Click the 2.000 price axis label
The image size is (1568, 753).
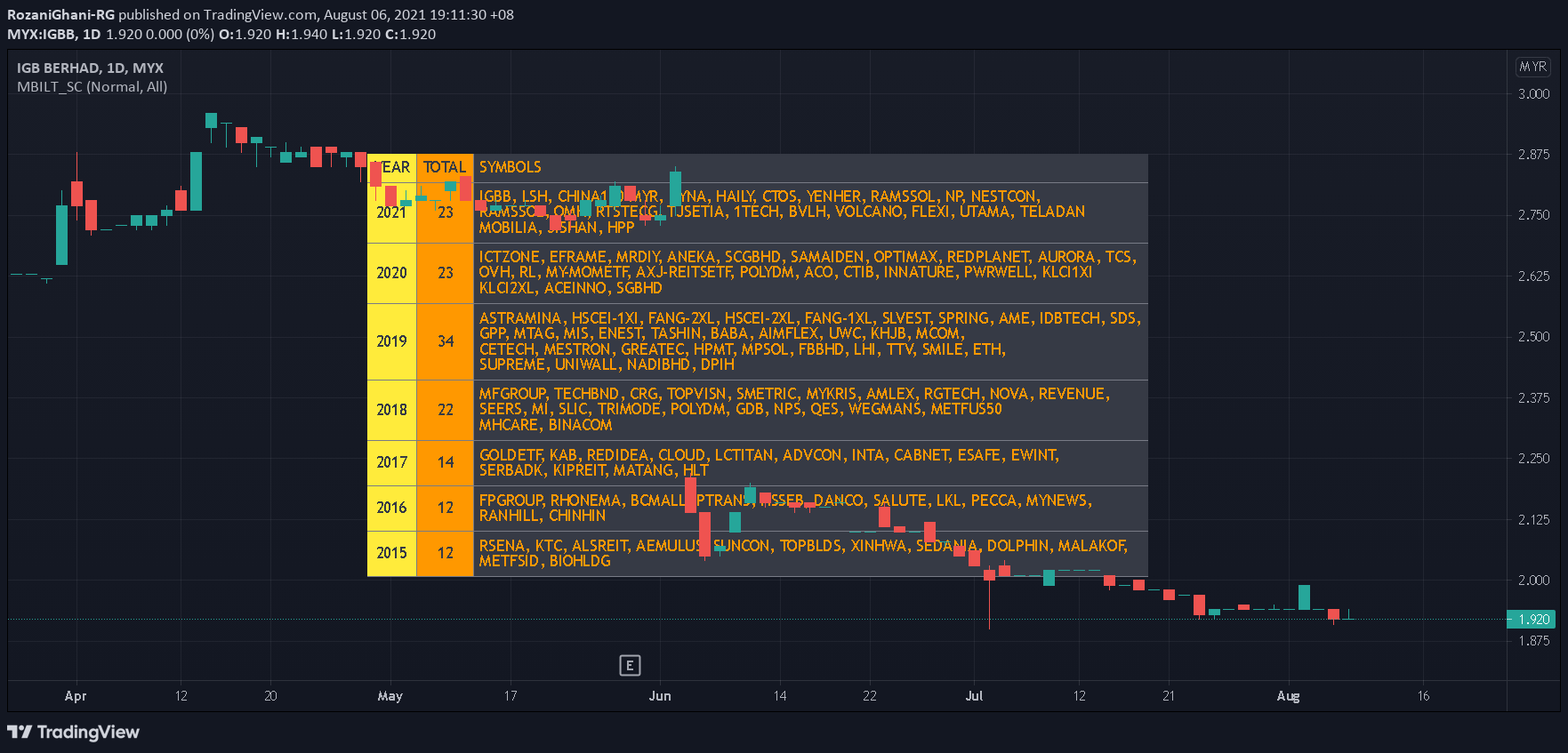coord(1533,580)
